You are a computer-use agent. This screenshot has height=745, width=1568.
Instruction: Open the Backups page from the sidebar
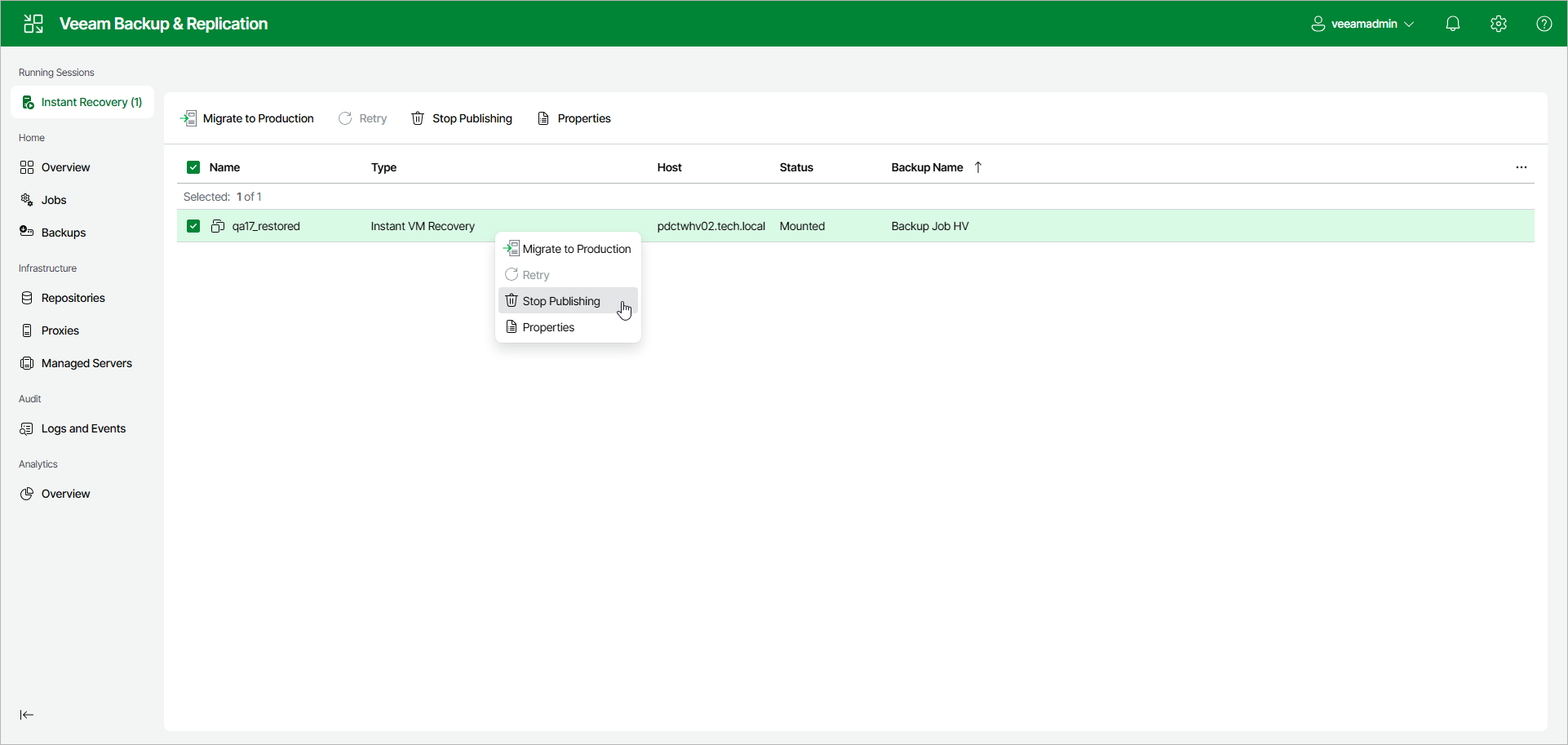(63, 233)
